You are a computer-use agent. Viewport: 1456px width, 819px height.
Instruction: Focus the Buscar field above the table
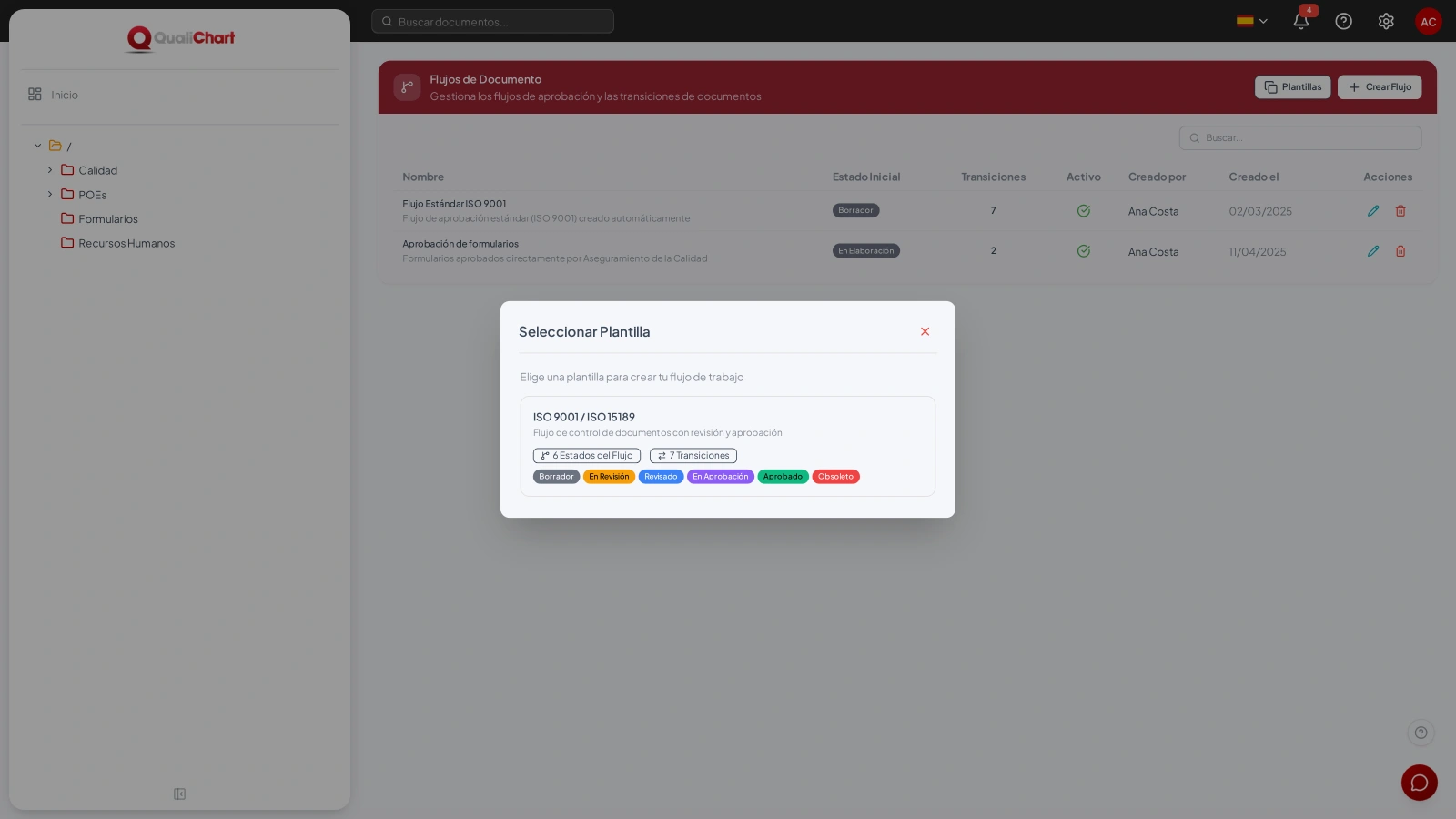click(x=1300, y=138)
